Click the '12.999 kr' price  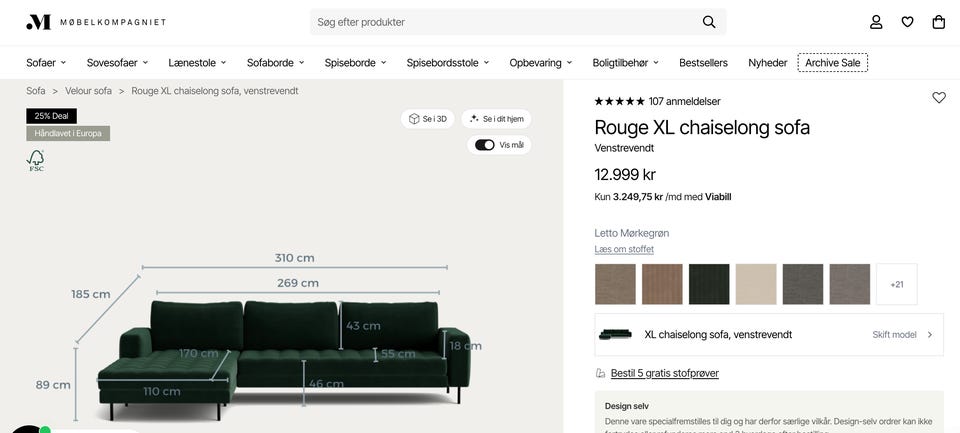tap(625, 175)
